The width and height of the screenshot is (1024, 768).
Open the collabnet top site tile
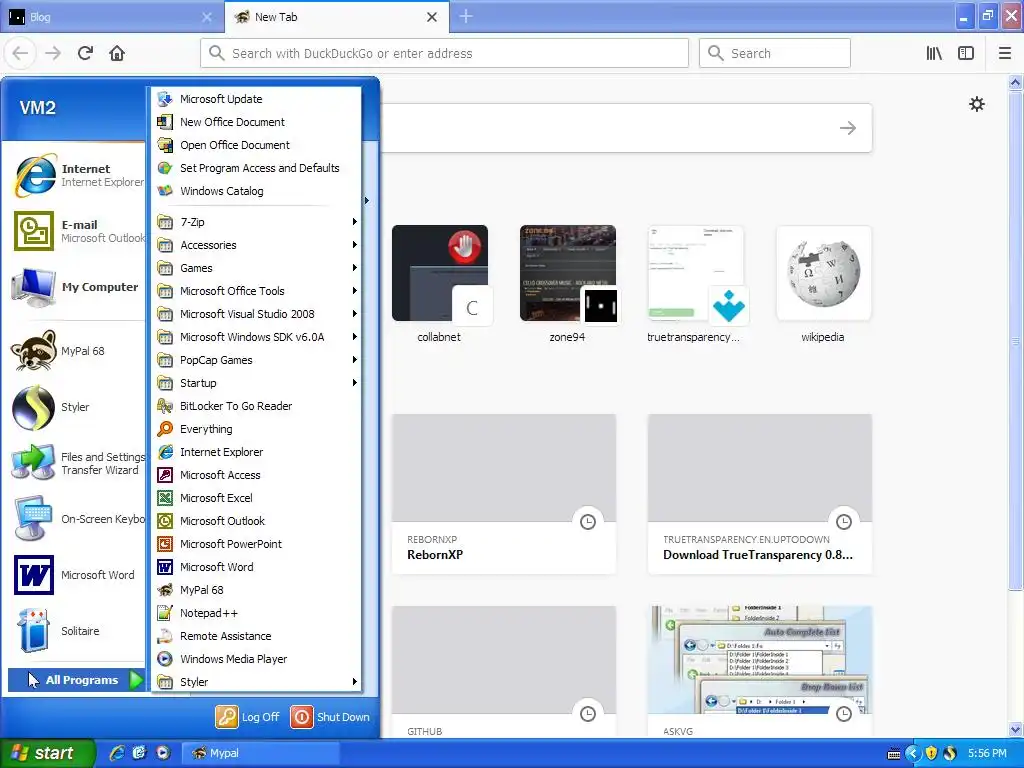click(440, 283)
